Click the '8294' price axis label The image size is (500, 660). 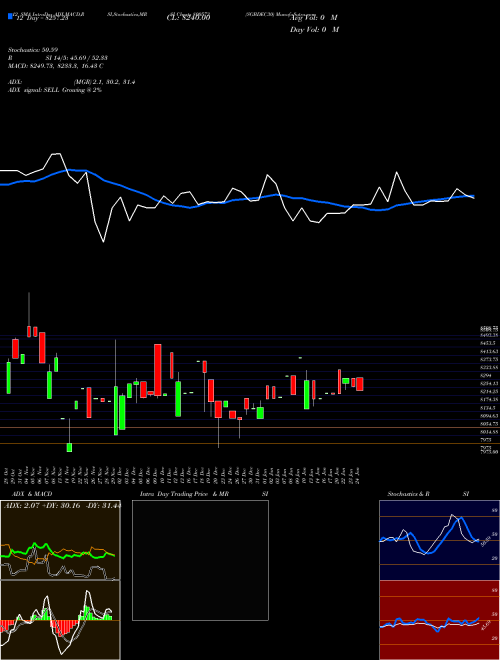point(486,375)
